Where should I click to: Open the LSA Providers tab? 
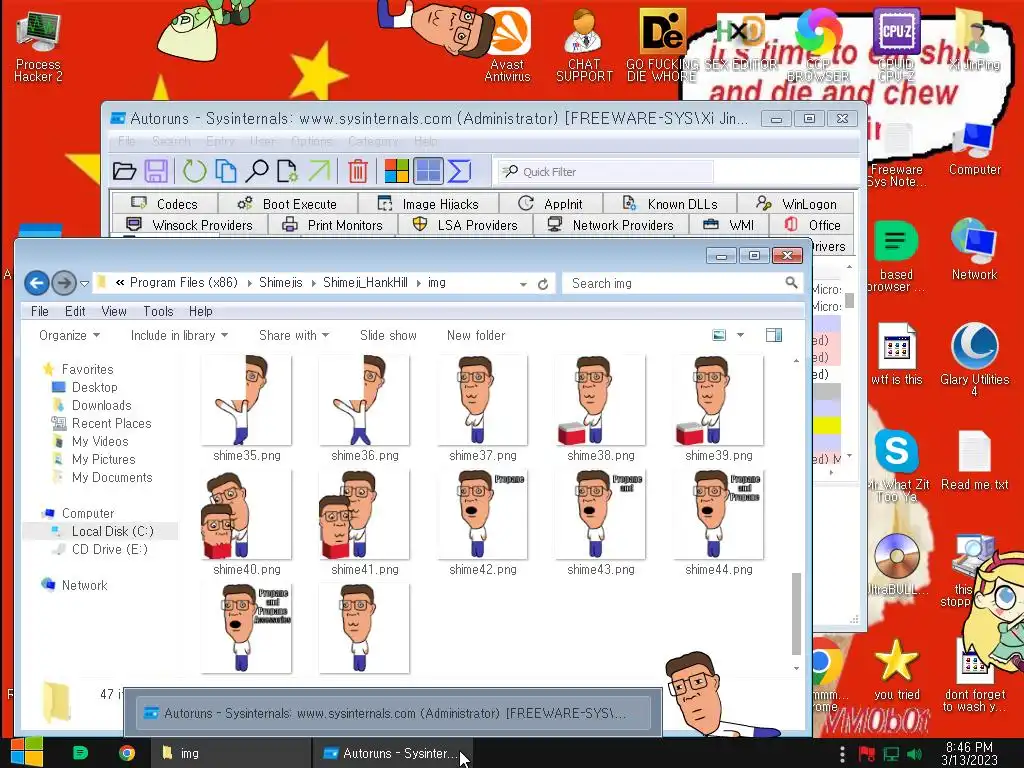click(x=465, y=225)
